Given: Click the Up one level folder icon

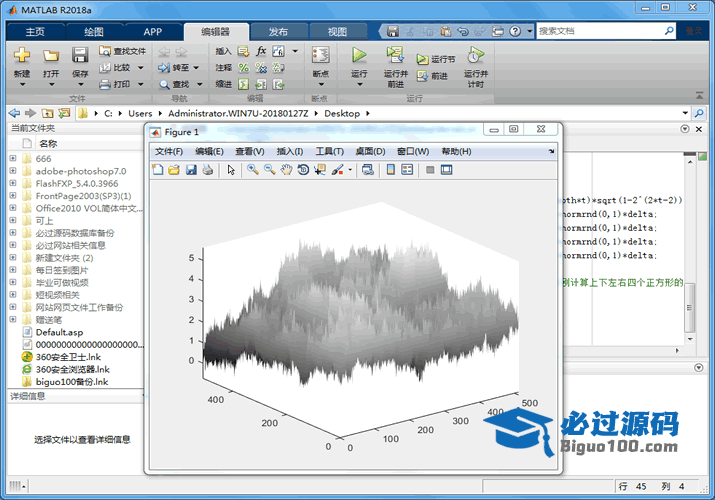Looking at the screenshot, I should pyautogui.click(x=47, y=113).
